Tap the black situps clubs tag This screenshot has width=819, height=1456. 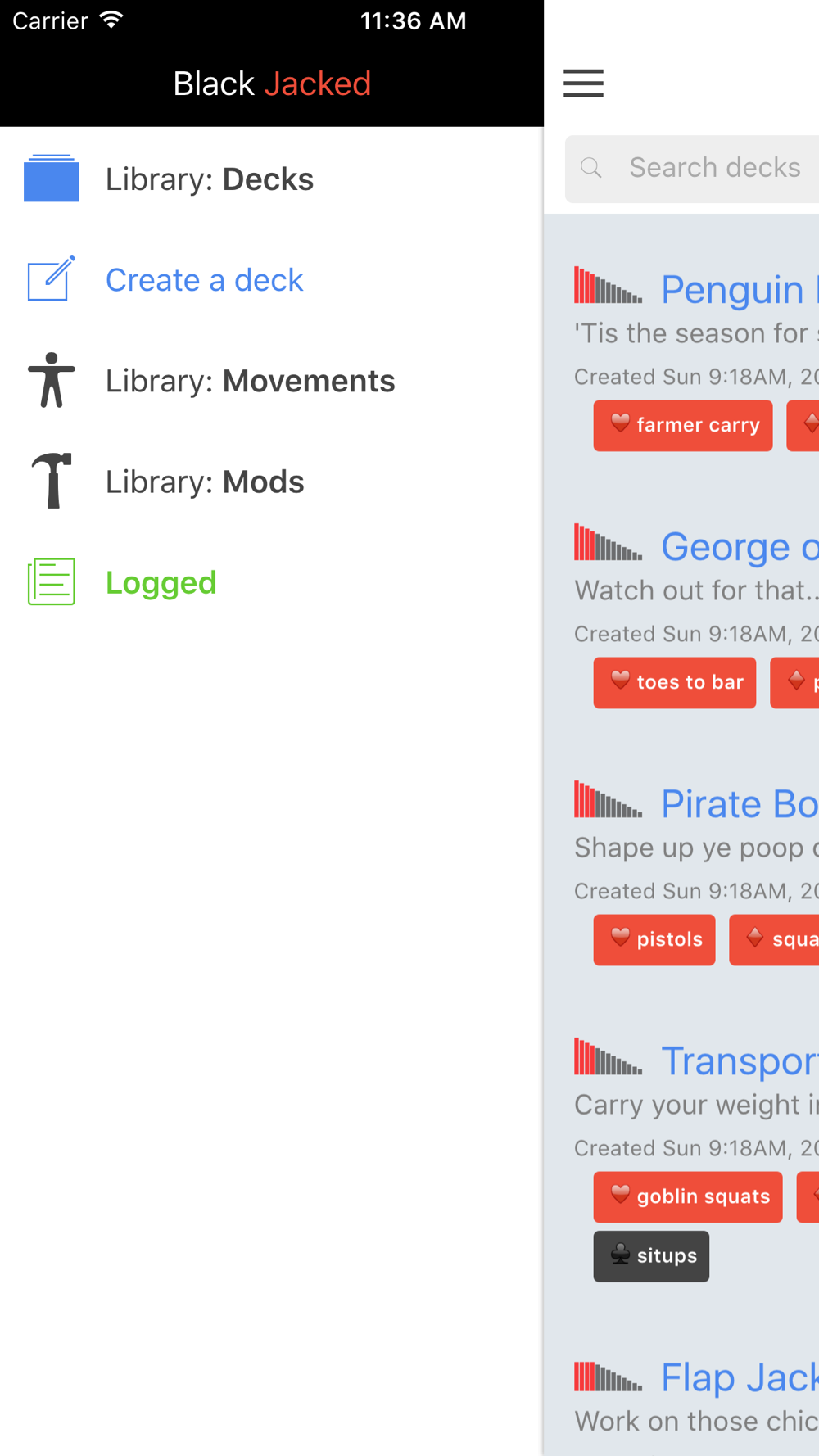point(651,1256)
